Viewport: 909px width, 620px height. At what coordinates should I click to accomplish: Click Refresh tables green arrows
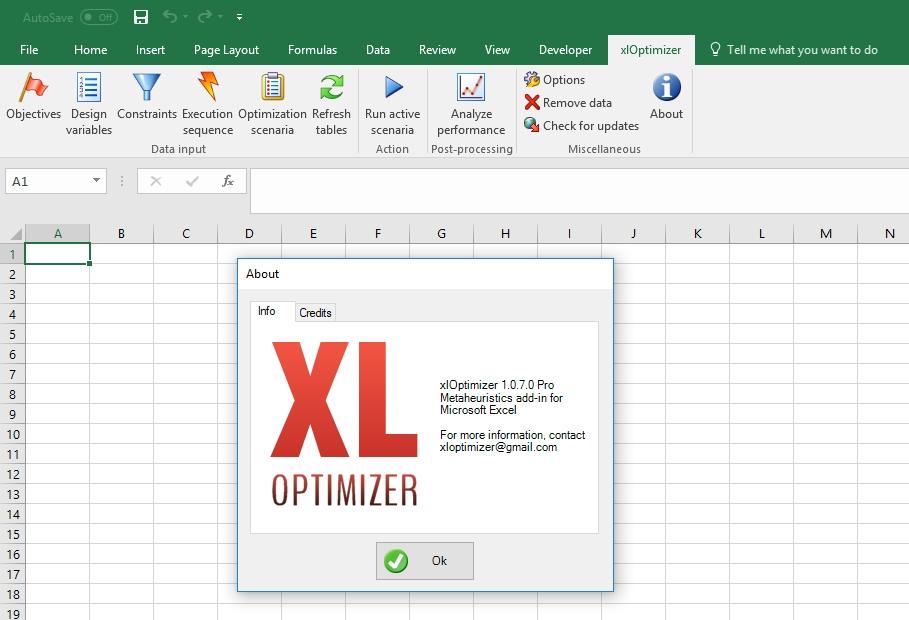tap(331, 104)
